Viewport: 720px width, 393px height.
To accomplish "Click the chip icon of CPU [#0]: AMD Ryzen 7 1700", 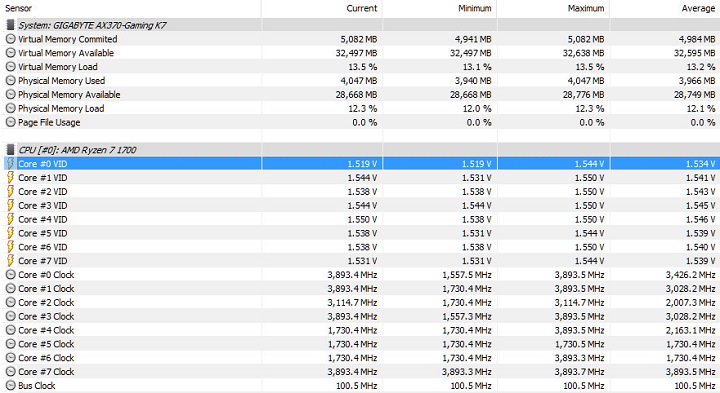I will 10,150.
